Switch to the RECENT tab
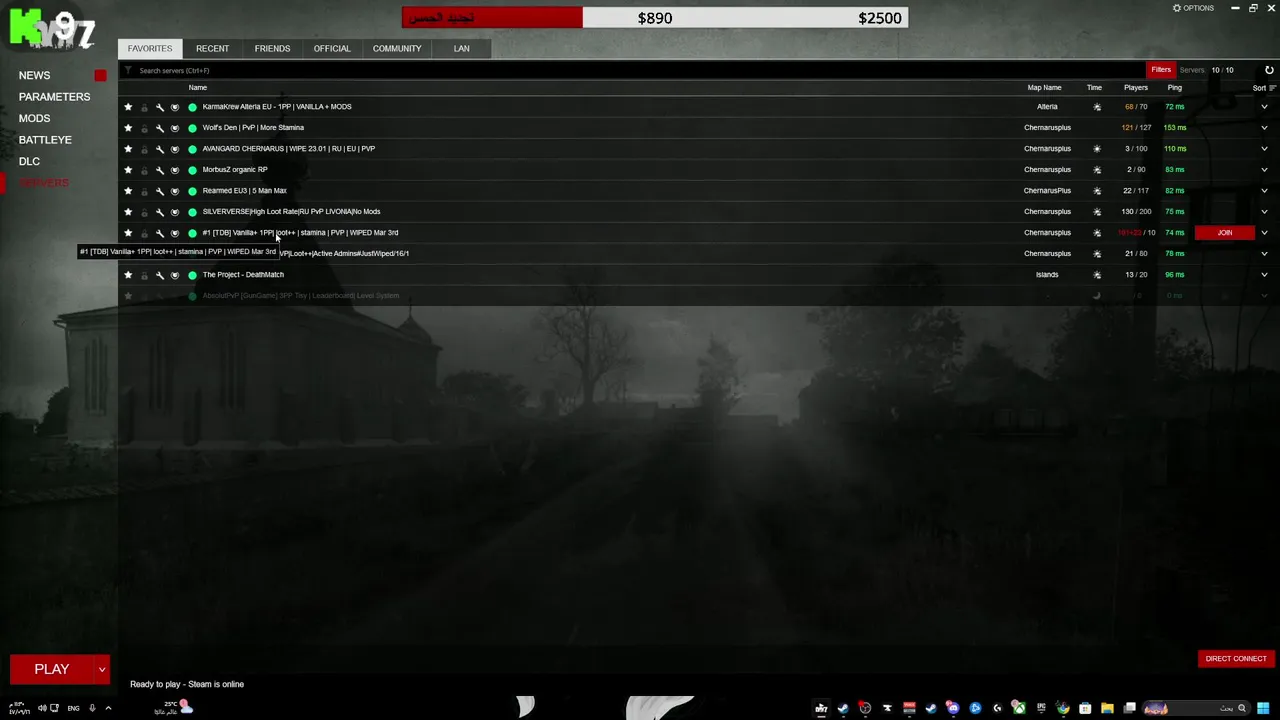This screenshot has width=1280, height=720. click(x=212, y=48)
